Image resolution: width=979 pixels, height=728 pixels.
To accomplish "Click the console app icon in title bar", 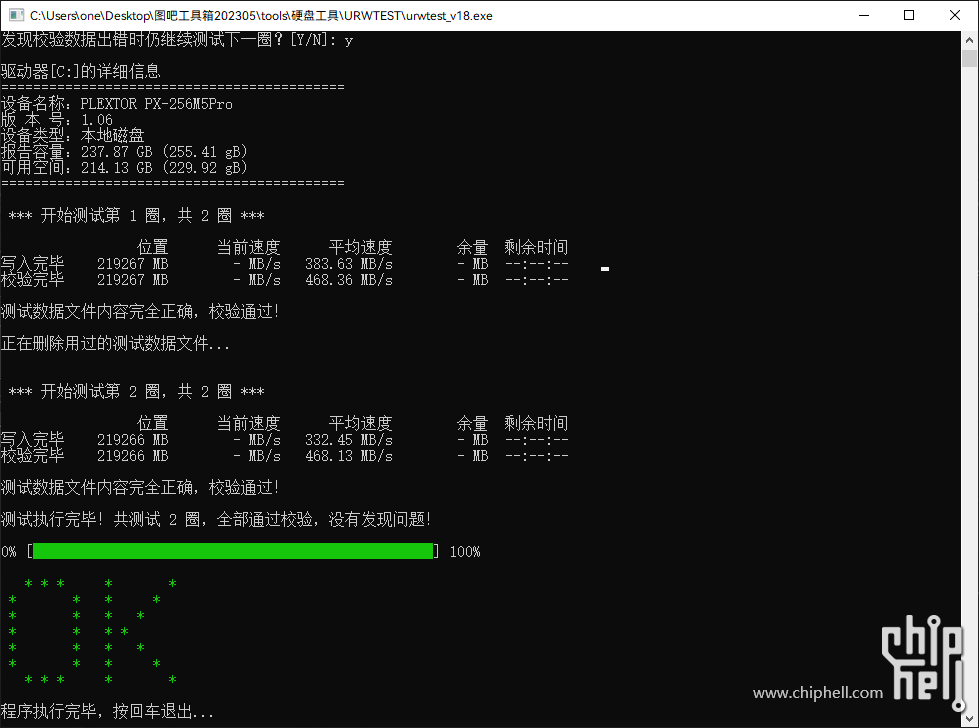I will point(16,15).
